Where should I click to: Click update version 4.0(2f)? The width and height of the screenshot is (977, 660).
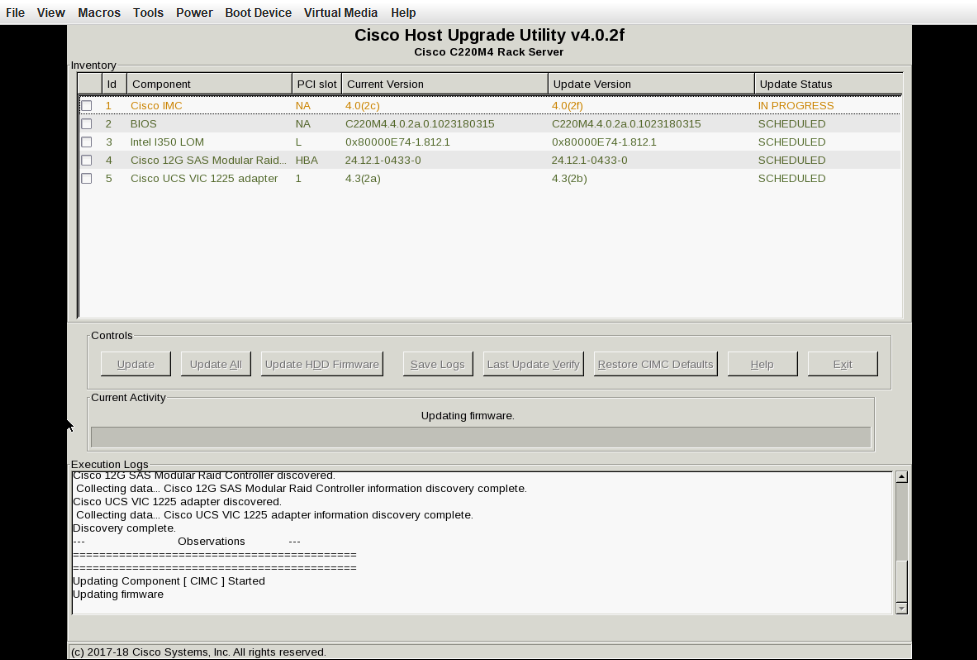pyautogui.click(x=567, y=106)
